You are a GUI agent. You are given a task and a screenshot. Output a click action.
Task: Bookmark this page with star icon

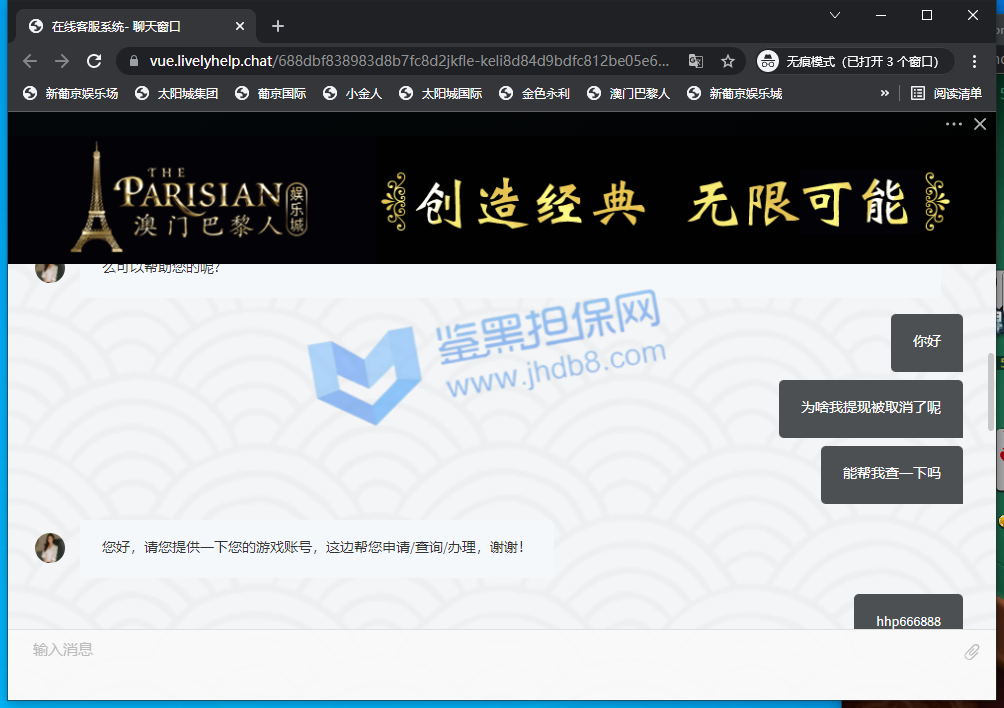728,61
